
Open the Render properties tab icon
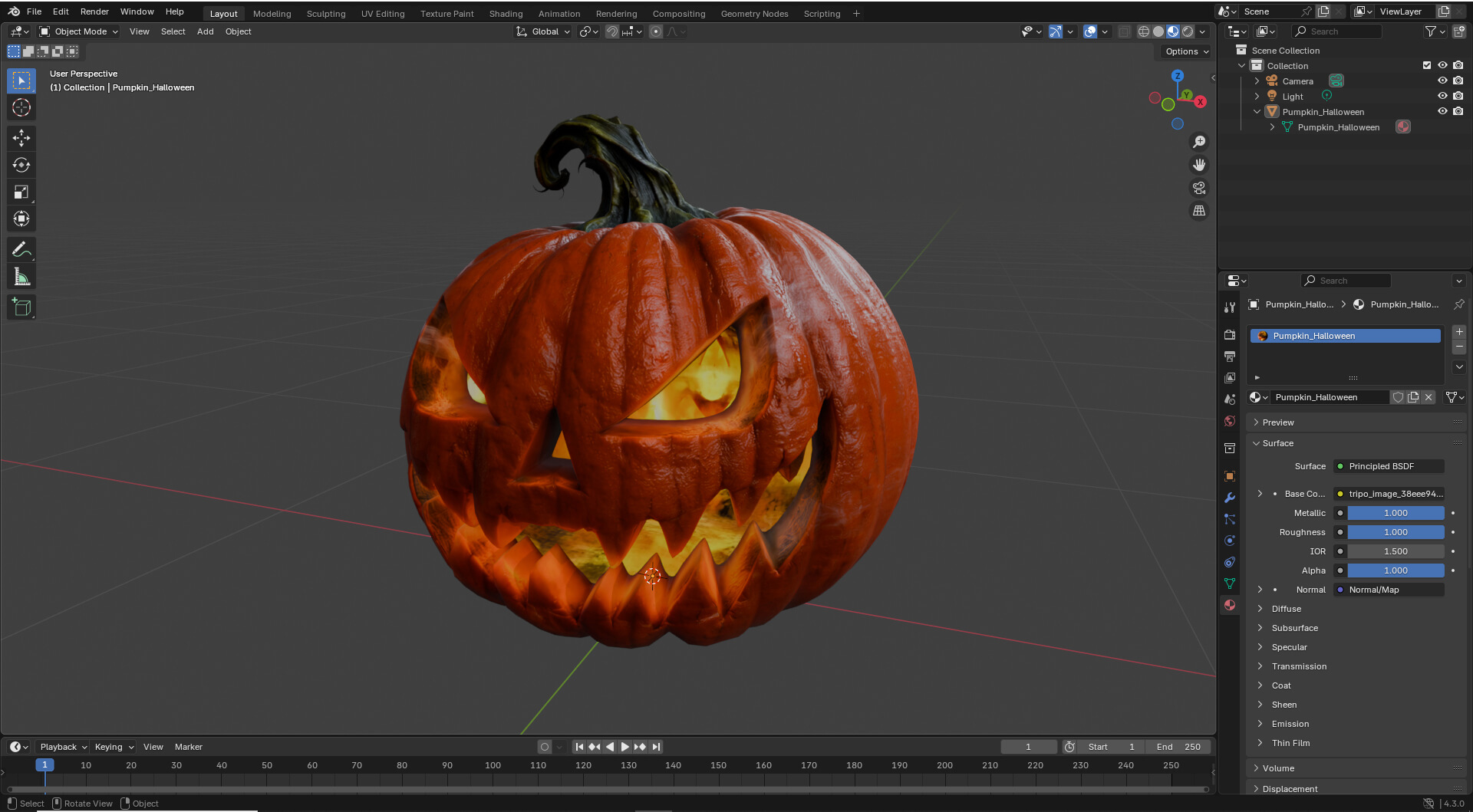pyautogui.click(x=1230, y=335)
